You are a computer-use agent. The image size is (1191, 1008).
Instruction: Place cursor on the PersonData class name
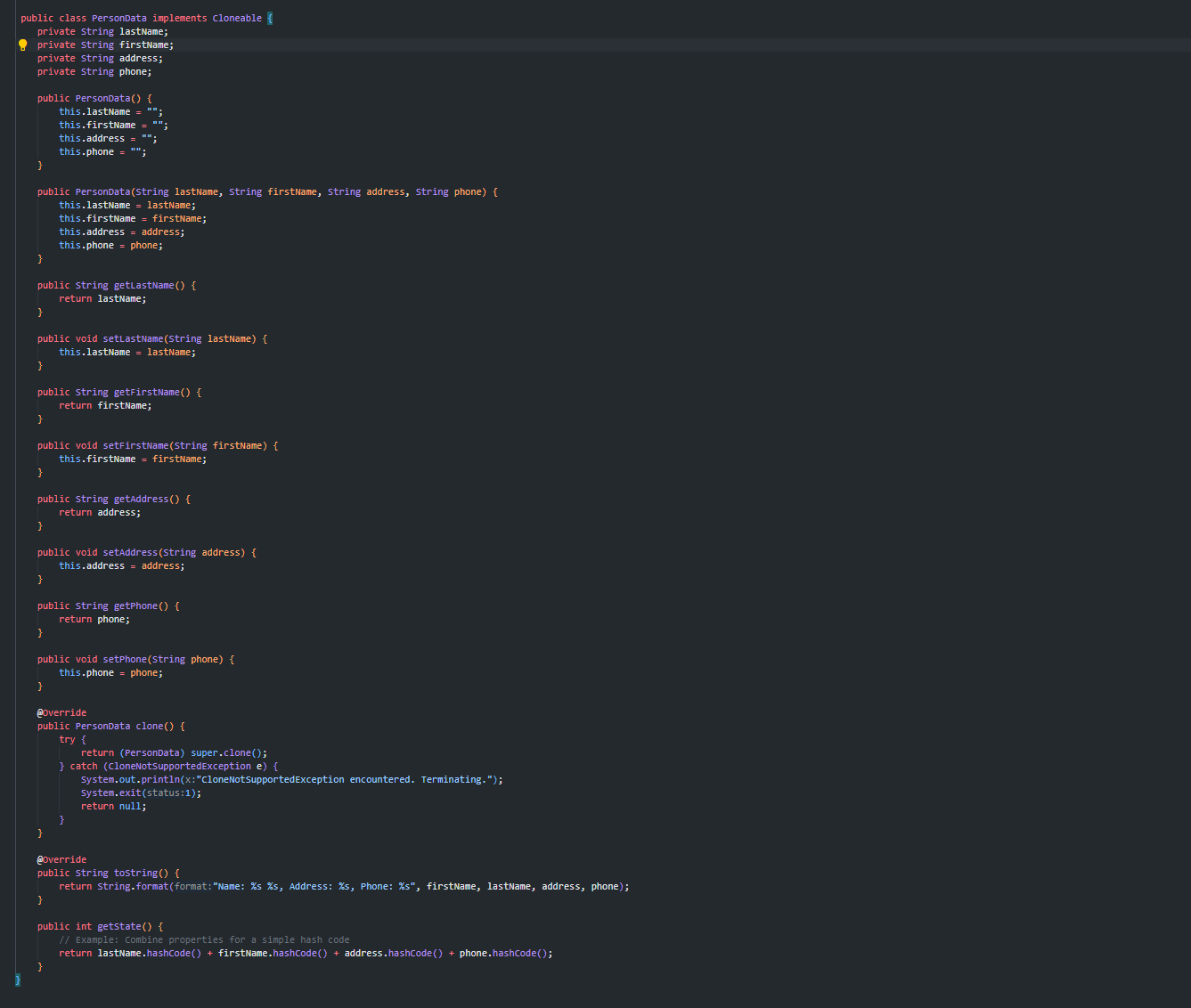(x=118, y=17)
